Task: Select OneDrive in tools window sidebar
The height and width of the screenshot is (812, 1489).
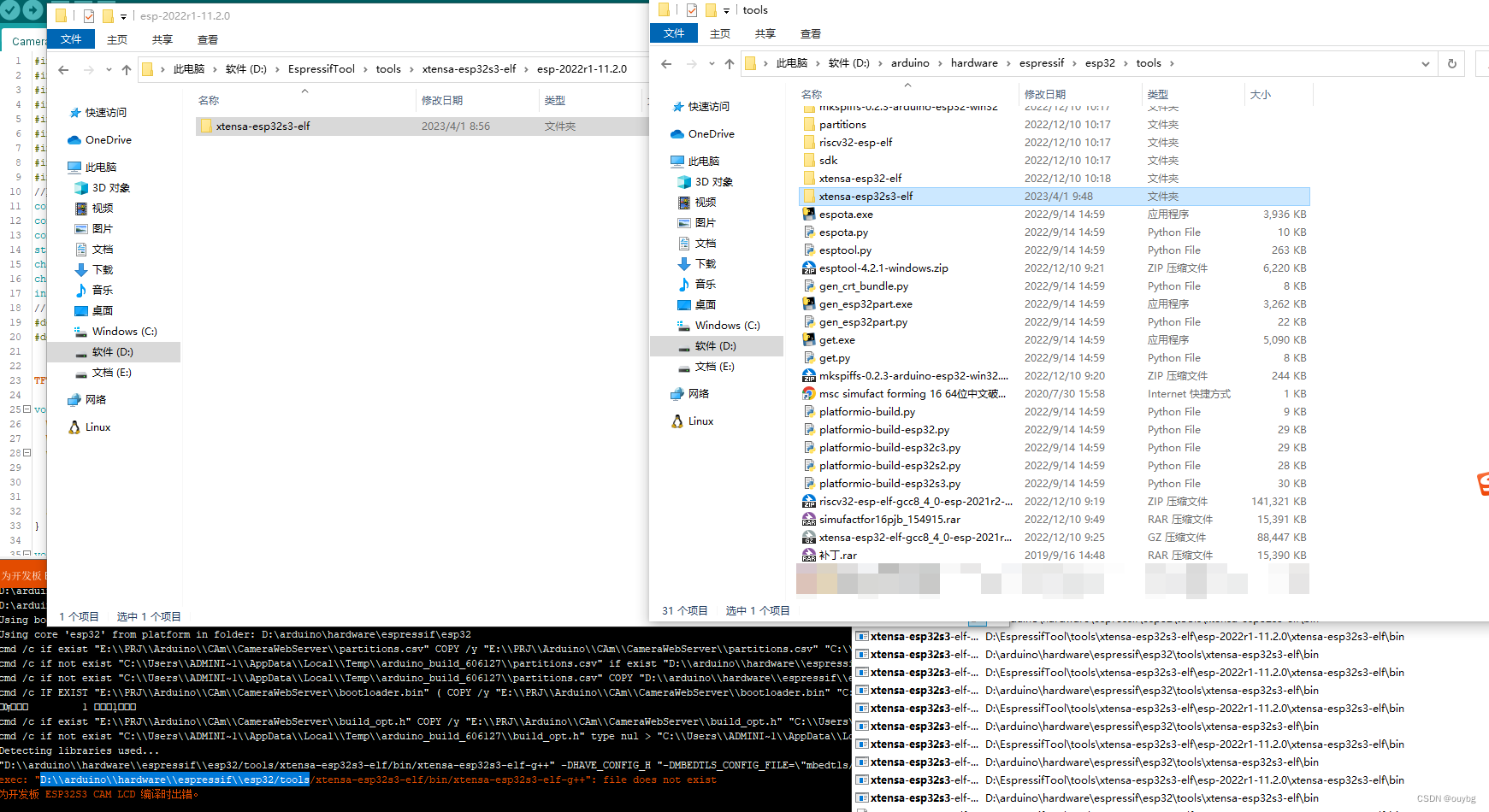Action: tap(712, 134)
